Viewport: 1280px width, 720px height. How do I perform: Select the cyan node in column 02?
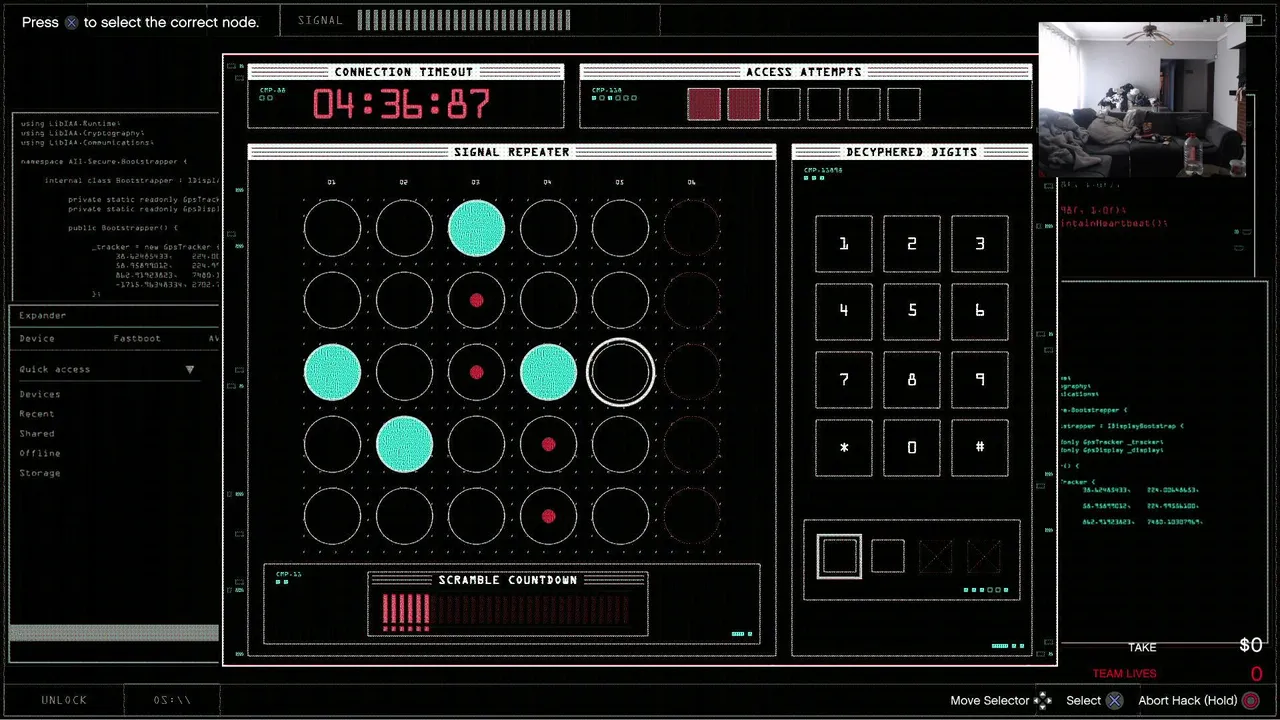[x=404, y=444]
